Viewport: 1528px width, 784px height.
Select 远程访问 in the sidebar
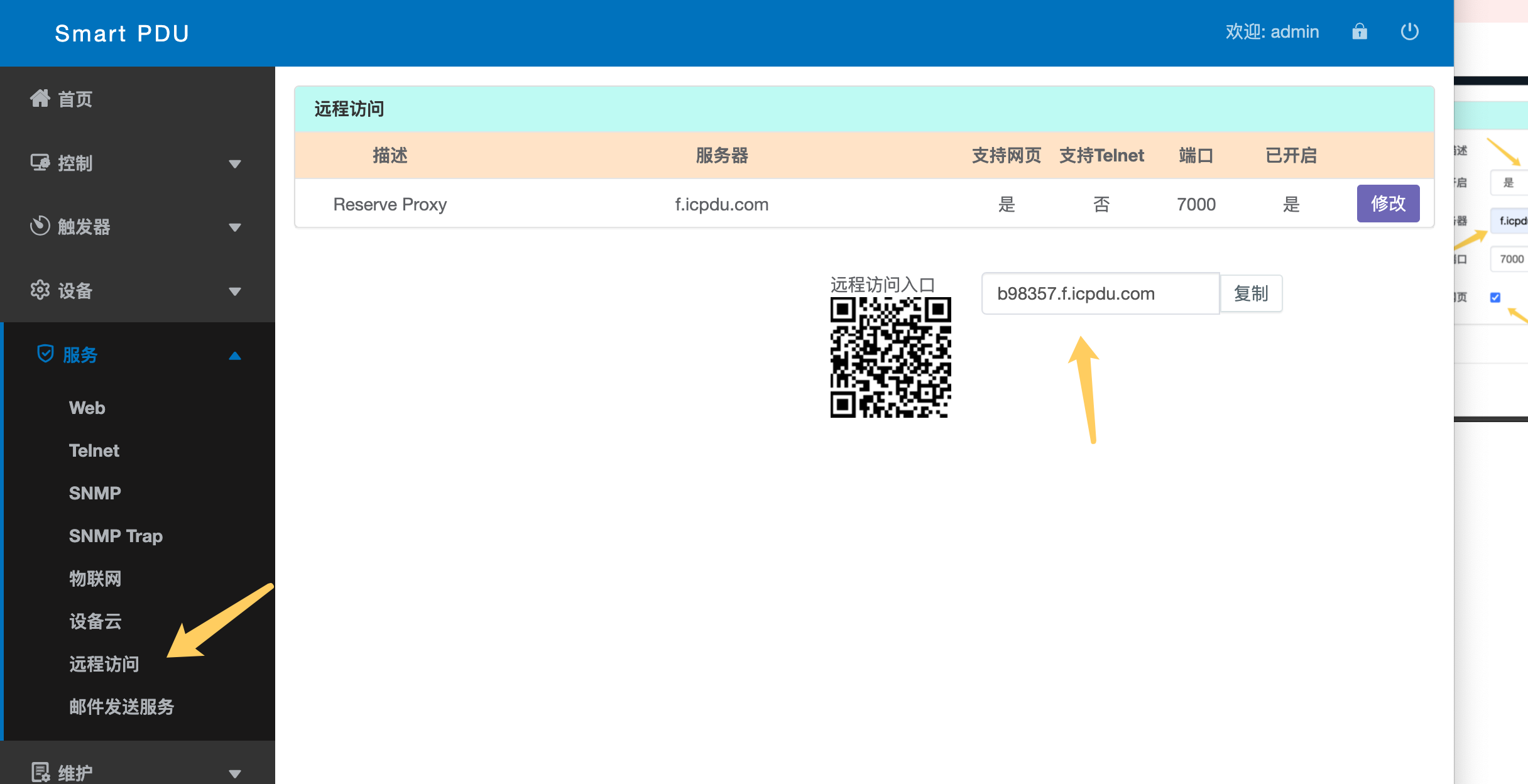104,664
